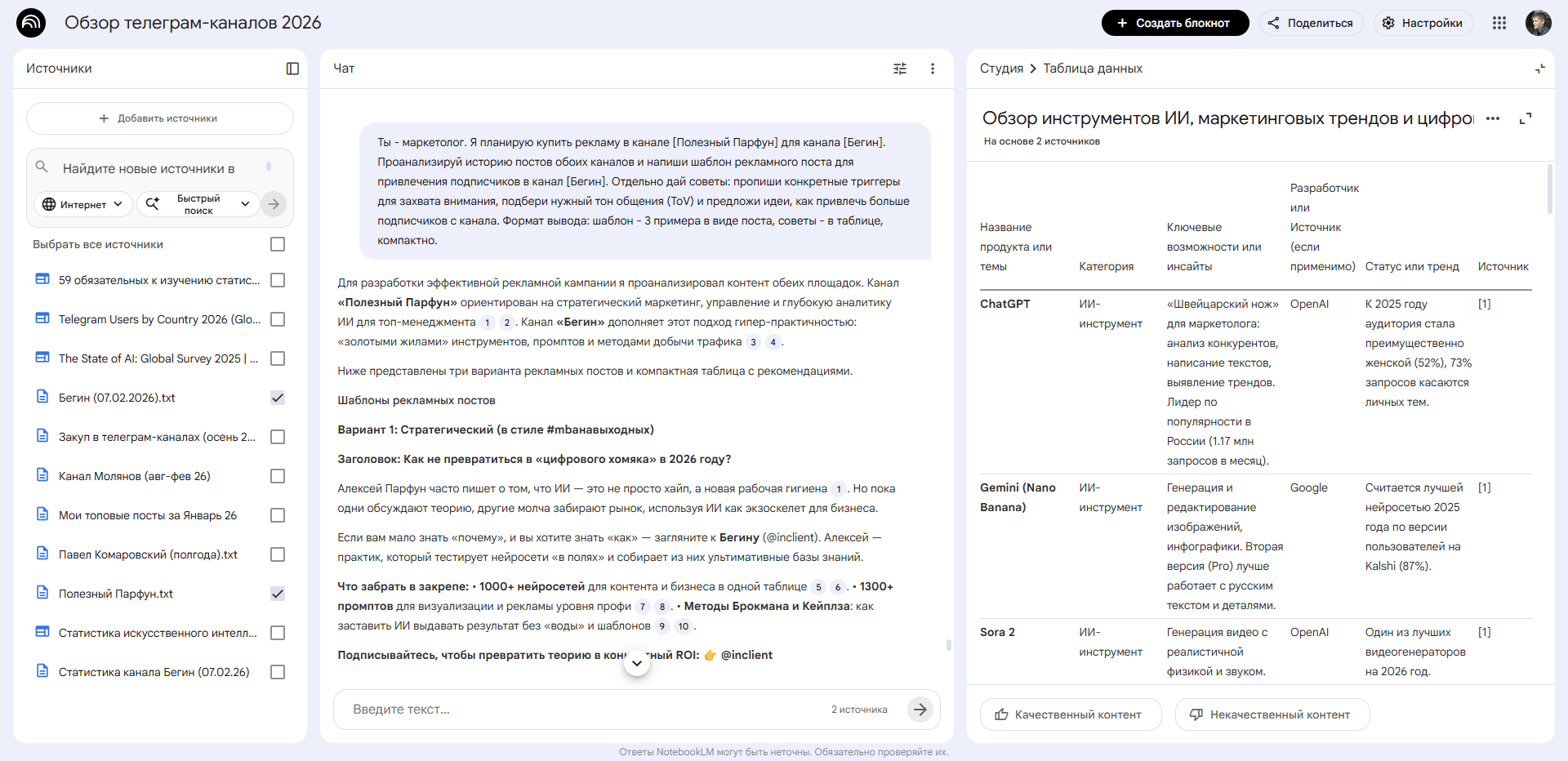
Task: Collapse the Sources panel with the sidebar icon
Action: tap(292, 69)
